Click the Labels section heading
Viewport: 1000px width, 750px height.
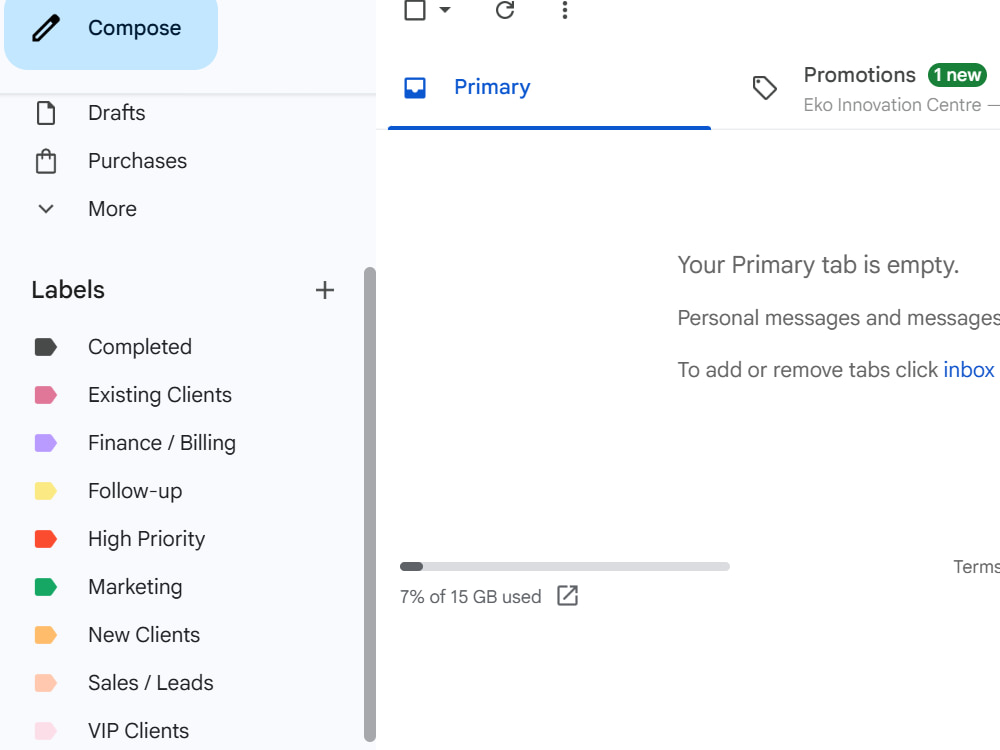click(x=68, y=290)
